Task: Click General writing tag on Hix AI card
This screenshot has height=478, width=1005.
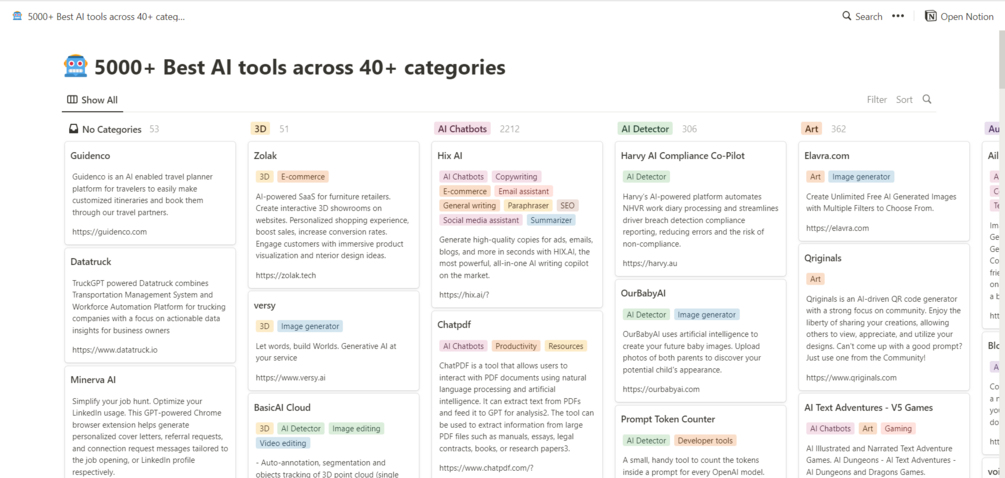Action: pos(470,206)
